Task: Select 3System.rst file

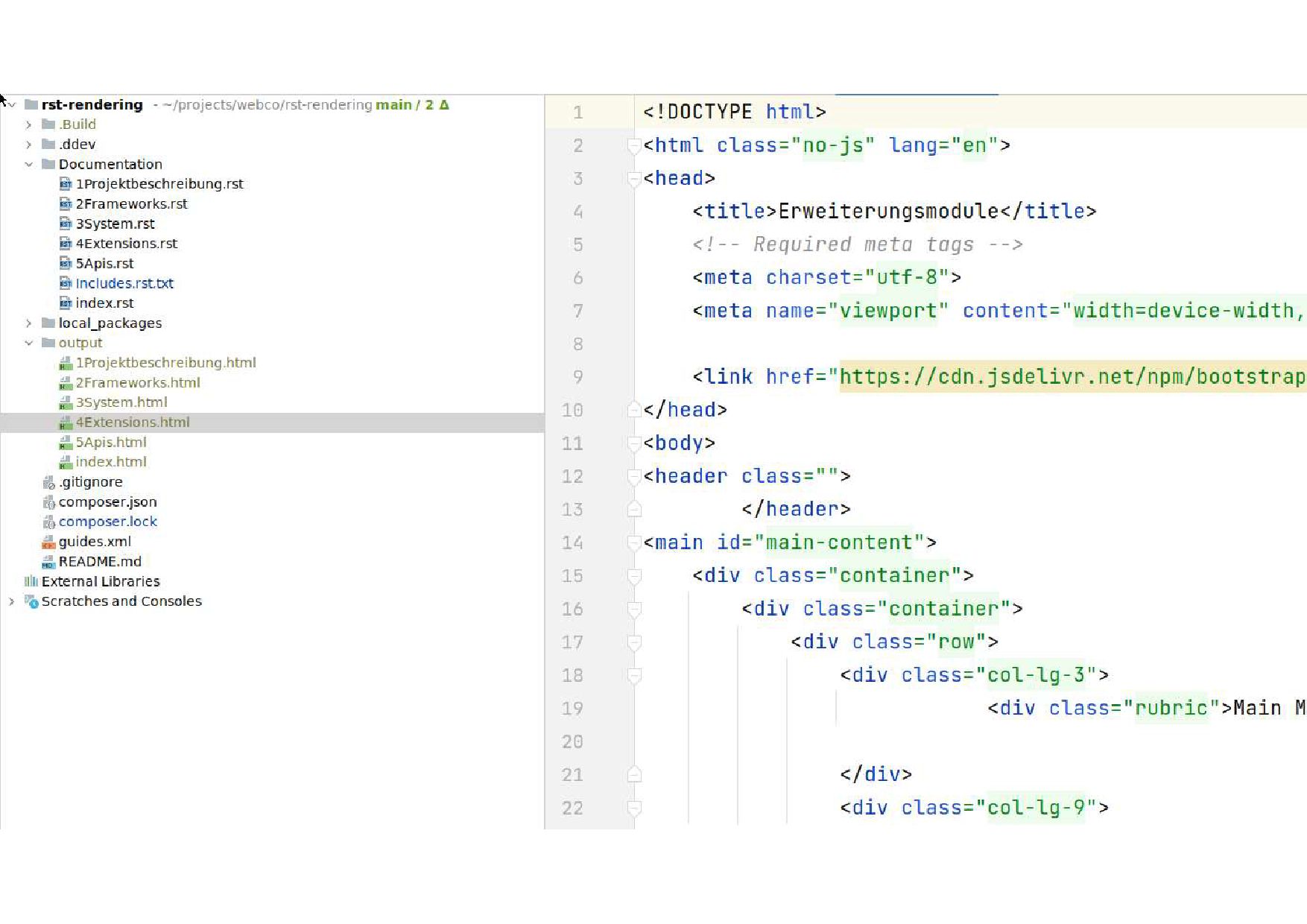Action: [115, 224]
